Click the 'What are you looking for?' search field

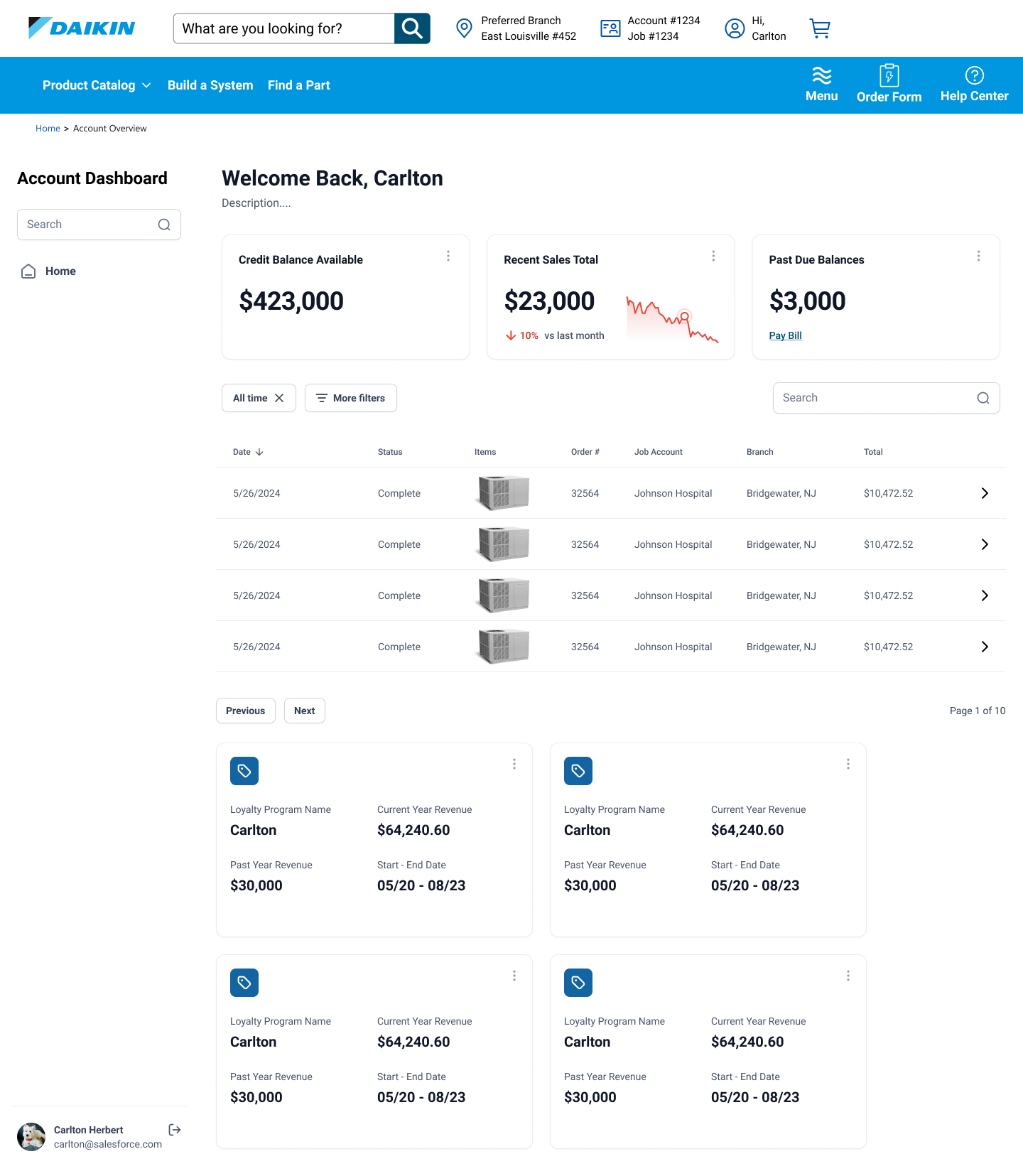284,28
